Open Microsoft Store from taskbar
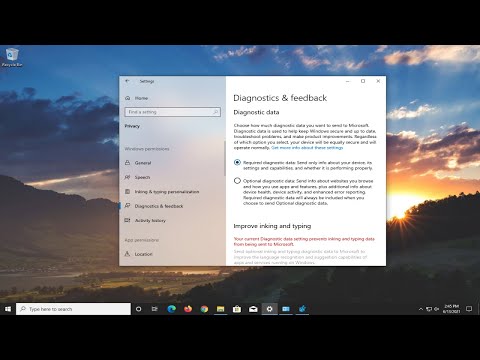Screen dimensions: 480x360 (x=237, y=309)
